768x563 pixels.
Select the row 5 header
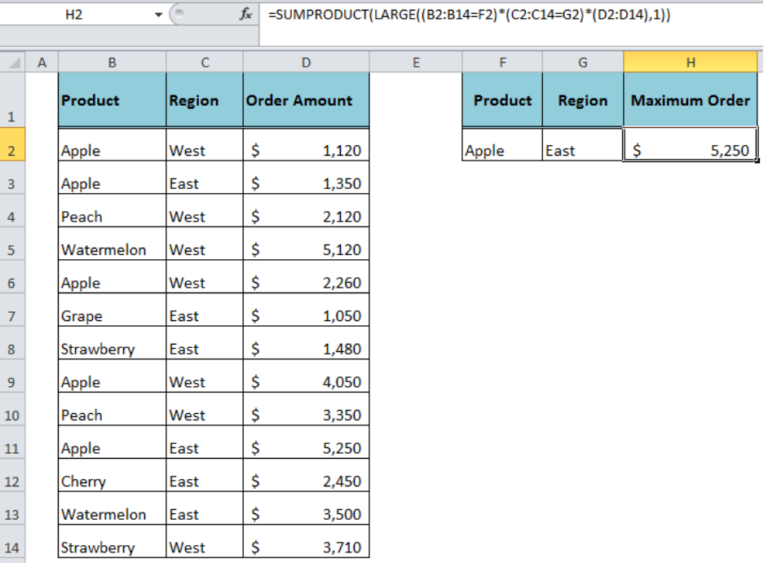(14, 250)
